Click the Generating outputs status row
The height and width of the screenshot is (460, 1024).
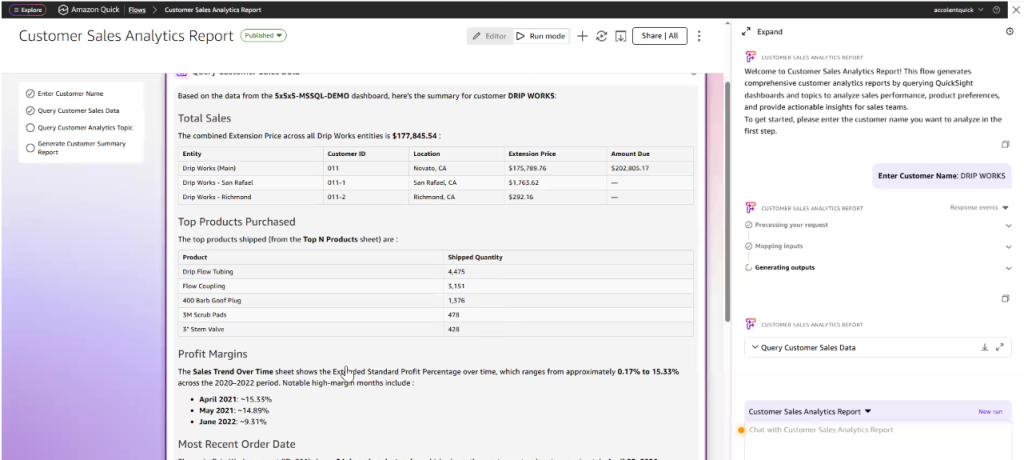point(878,267)
